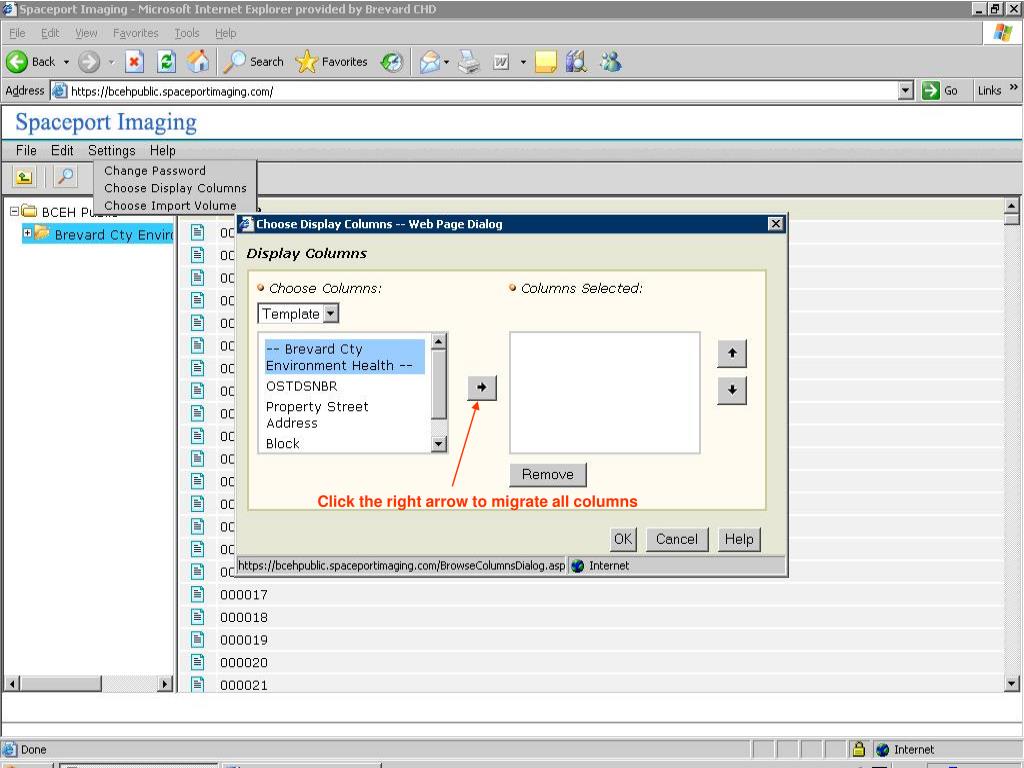1024x768 pixels.
Task: Expand the Links toolbar chevron
Action: (1014, 88)
